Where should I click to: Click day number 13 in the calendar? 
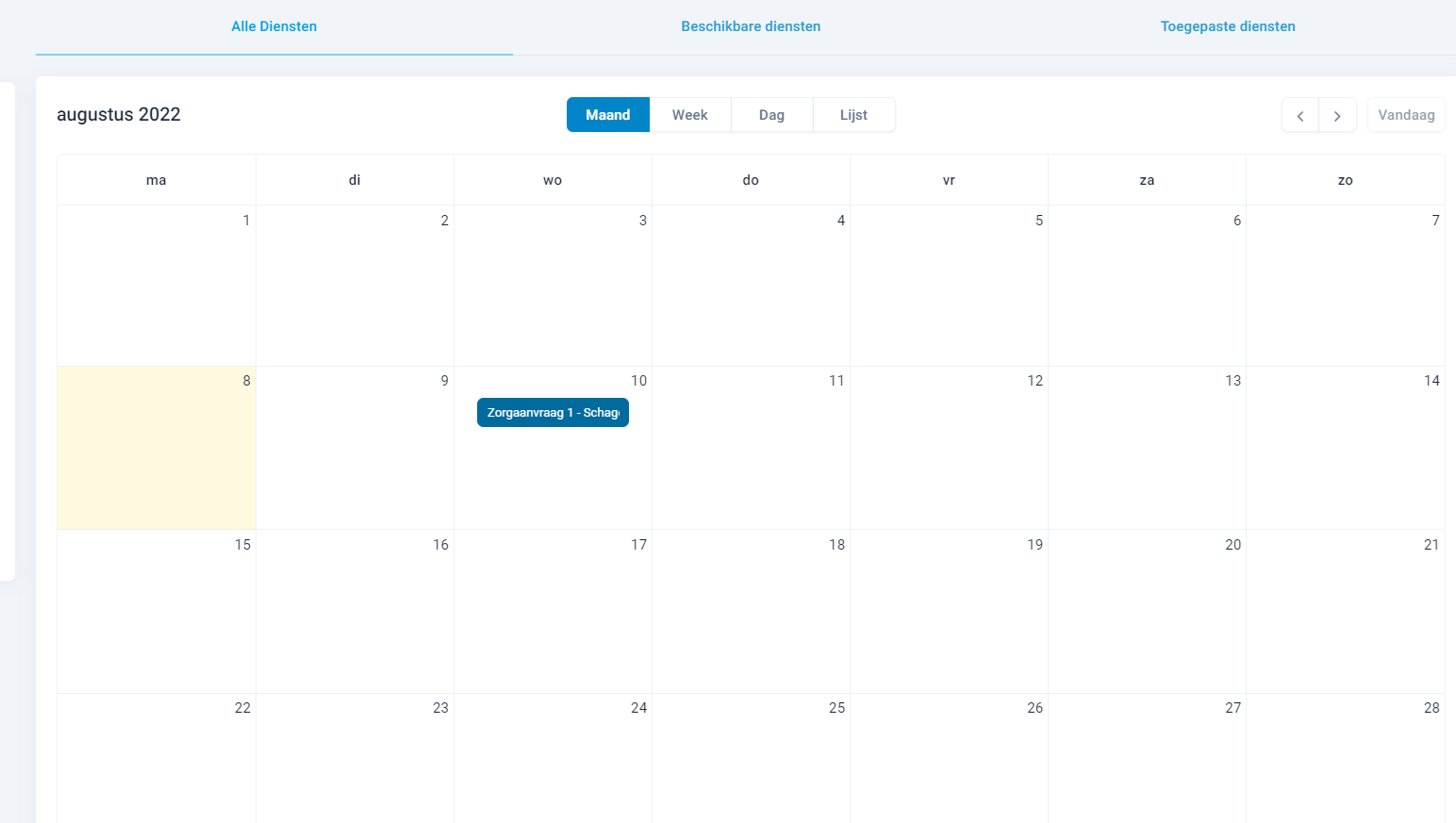click(1233, 381)
